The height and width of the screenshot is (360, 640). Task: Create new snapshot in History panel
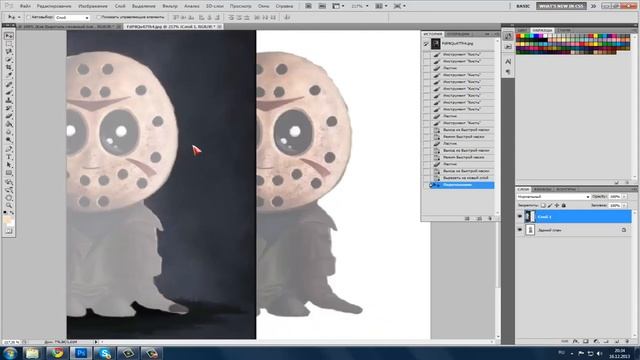[x=479, y=218]
